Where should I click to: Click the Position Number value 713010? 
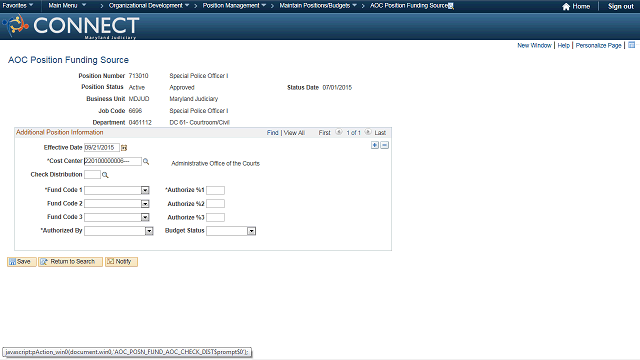tap(138, 76)
